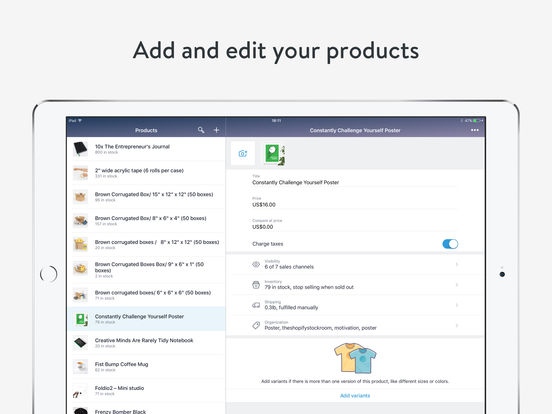The width and height of the screenshot is (552, 414).
Task: Select Brown Corrugated Boxes Box 9" x 6" x 1"
Action: 146,270
